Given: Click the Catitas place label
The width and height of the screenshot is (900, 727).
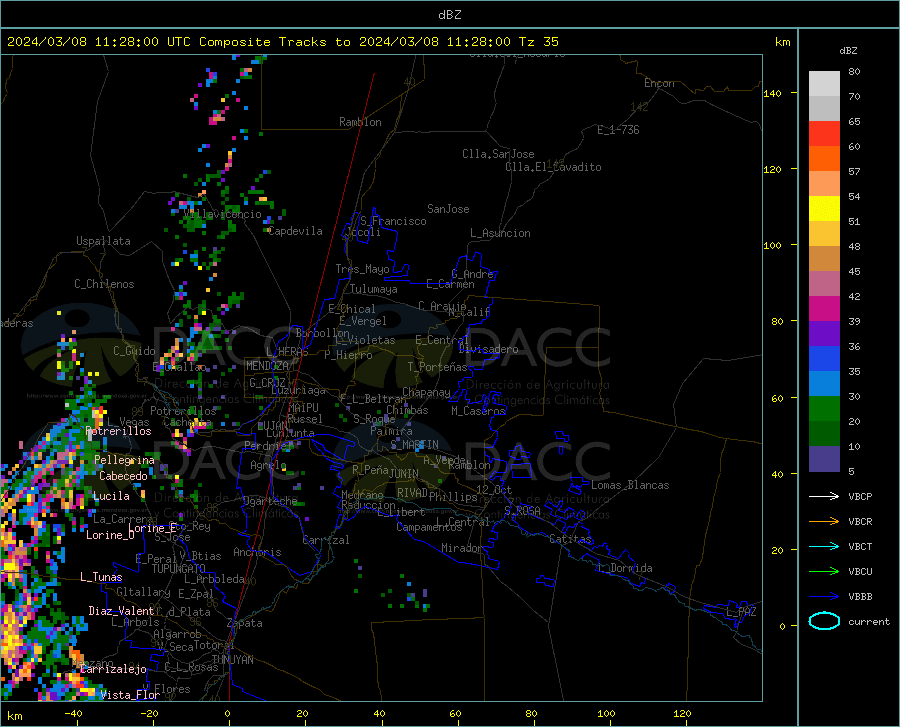Looking at the screenshot, I should click(x=570, y=539).
